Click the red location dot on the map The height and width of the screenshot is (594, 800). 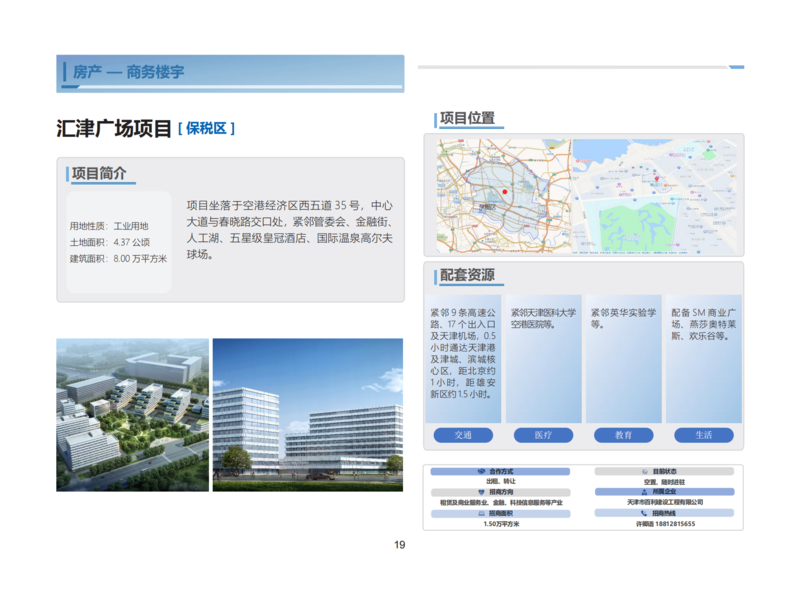click(505, 192)
